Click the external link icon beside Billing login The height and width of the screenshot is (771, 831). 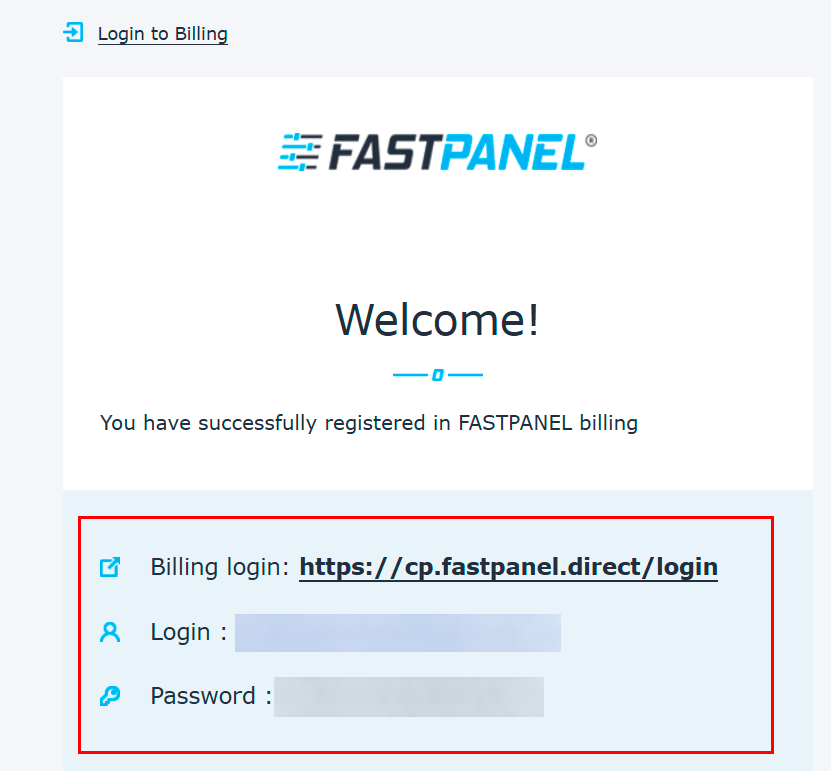pos(110,567)
